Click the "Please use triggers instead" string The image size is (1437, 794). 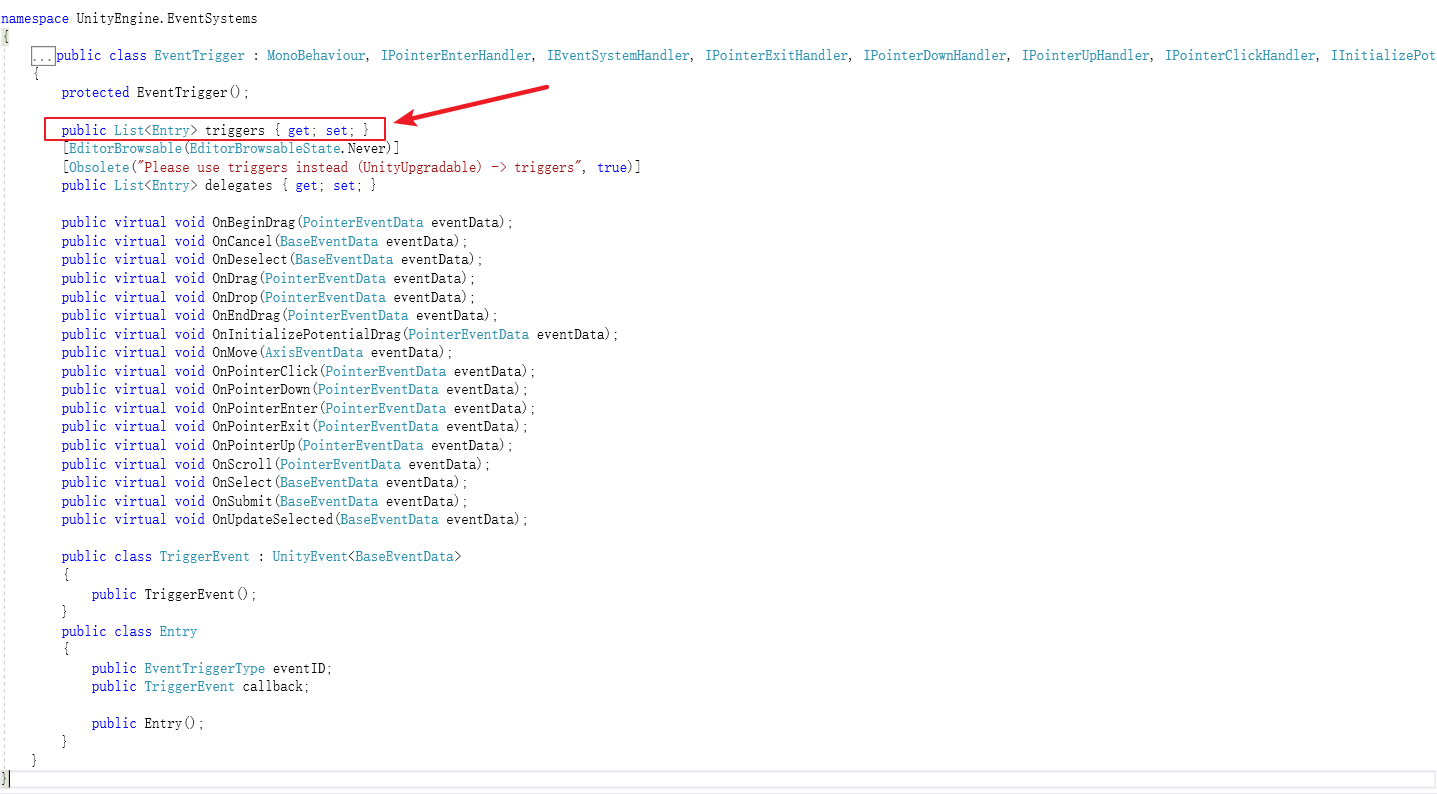click(x=359, y=167)
